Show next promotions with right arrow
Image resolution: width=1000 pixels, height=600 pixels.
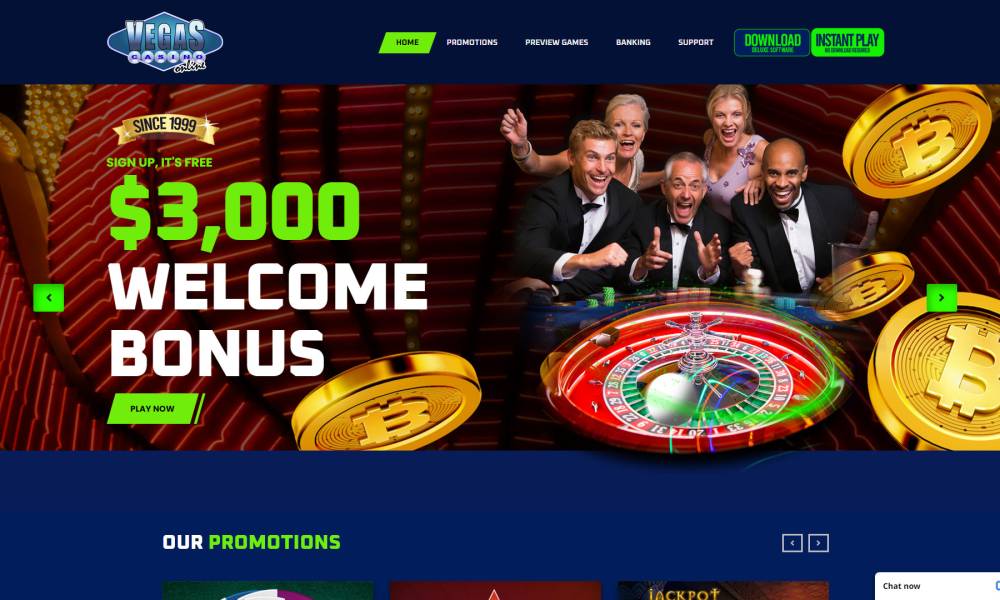coord(818,543)
